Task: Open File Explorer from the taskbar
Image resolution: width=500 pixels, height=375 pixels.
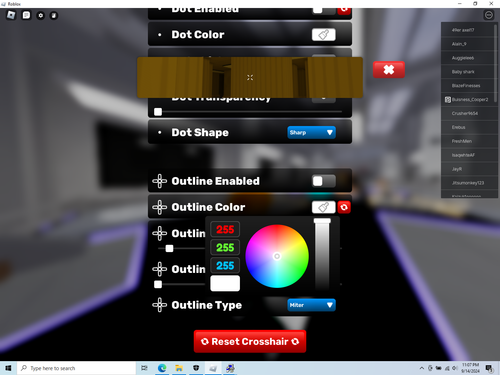Action: coord(179,368)
